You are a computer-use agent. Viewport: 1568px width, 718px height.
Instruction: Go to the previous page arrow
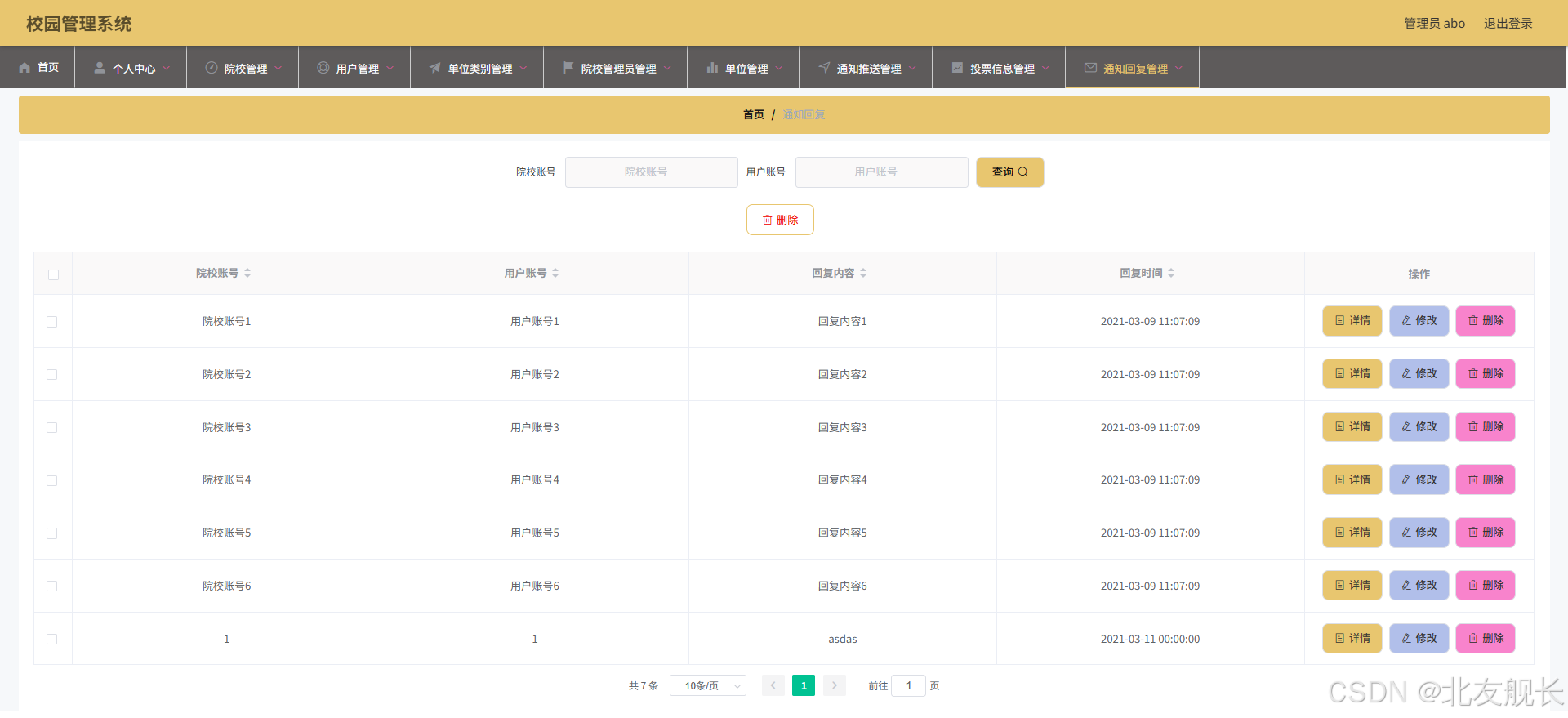tap(773, 685)
